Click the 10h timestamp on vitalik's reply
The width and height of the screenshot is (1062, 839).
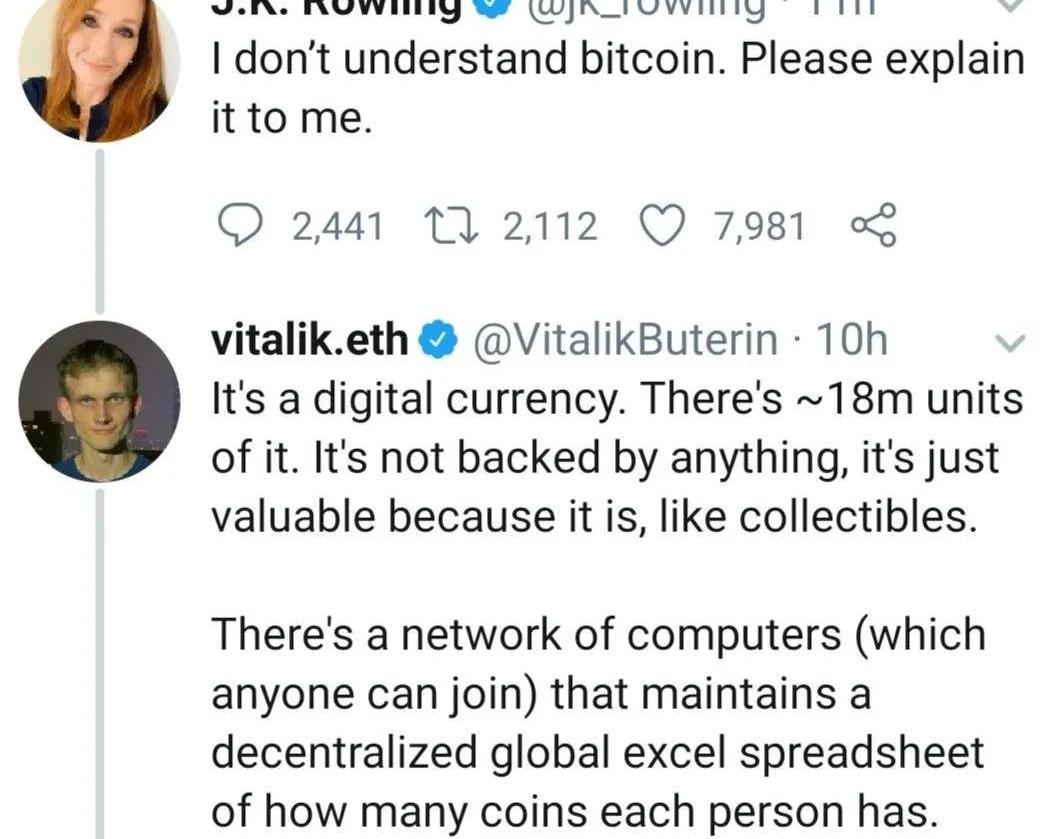point(853,341)
